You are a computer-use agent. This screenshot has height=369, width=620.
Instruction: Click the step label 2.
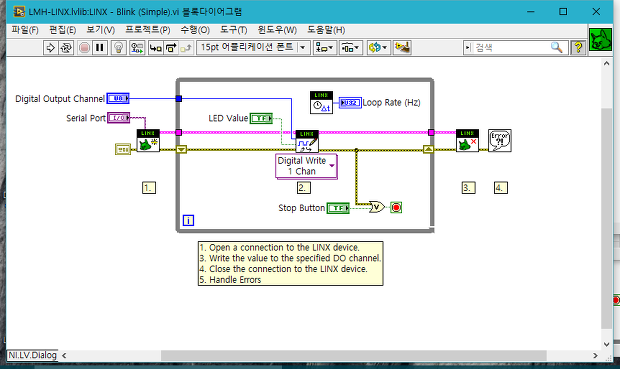click(304, 188)
